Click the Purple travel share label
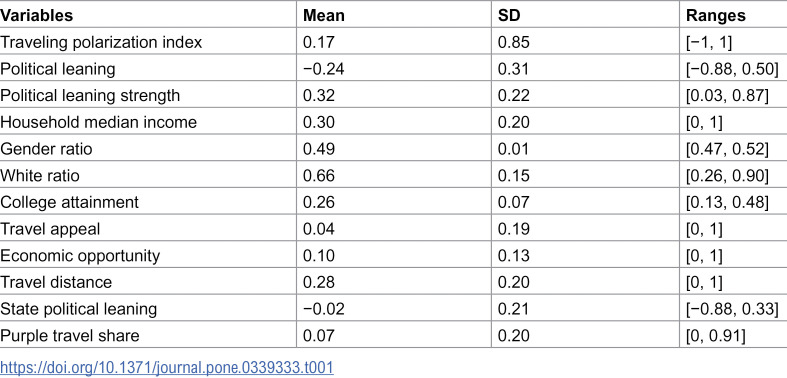787x378 pixels. (69, 335)
